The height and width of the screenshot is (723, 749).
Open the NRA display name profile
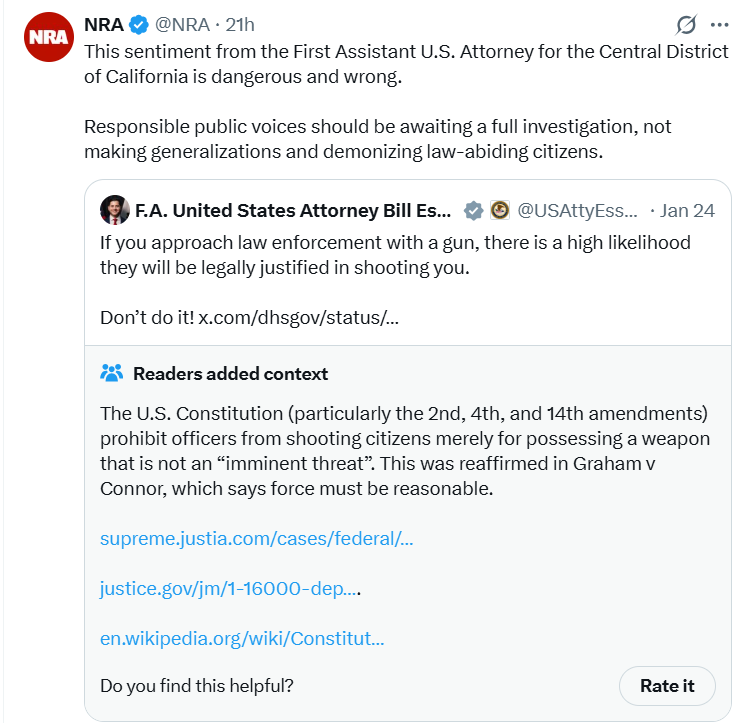tap(104, 24)
